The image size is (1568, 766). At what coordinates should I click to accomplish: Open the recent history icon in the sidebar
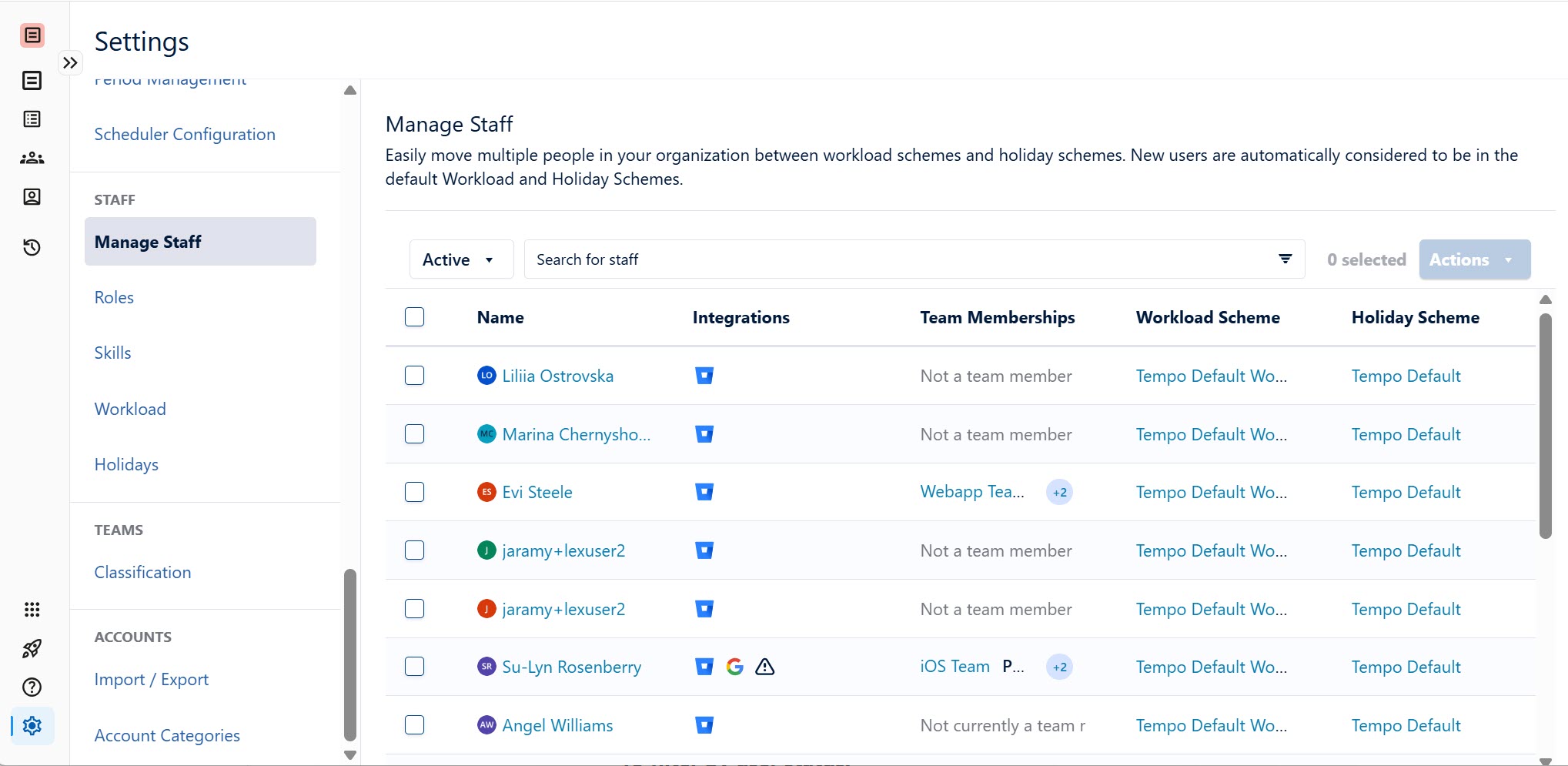tap(32, 247)
